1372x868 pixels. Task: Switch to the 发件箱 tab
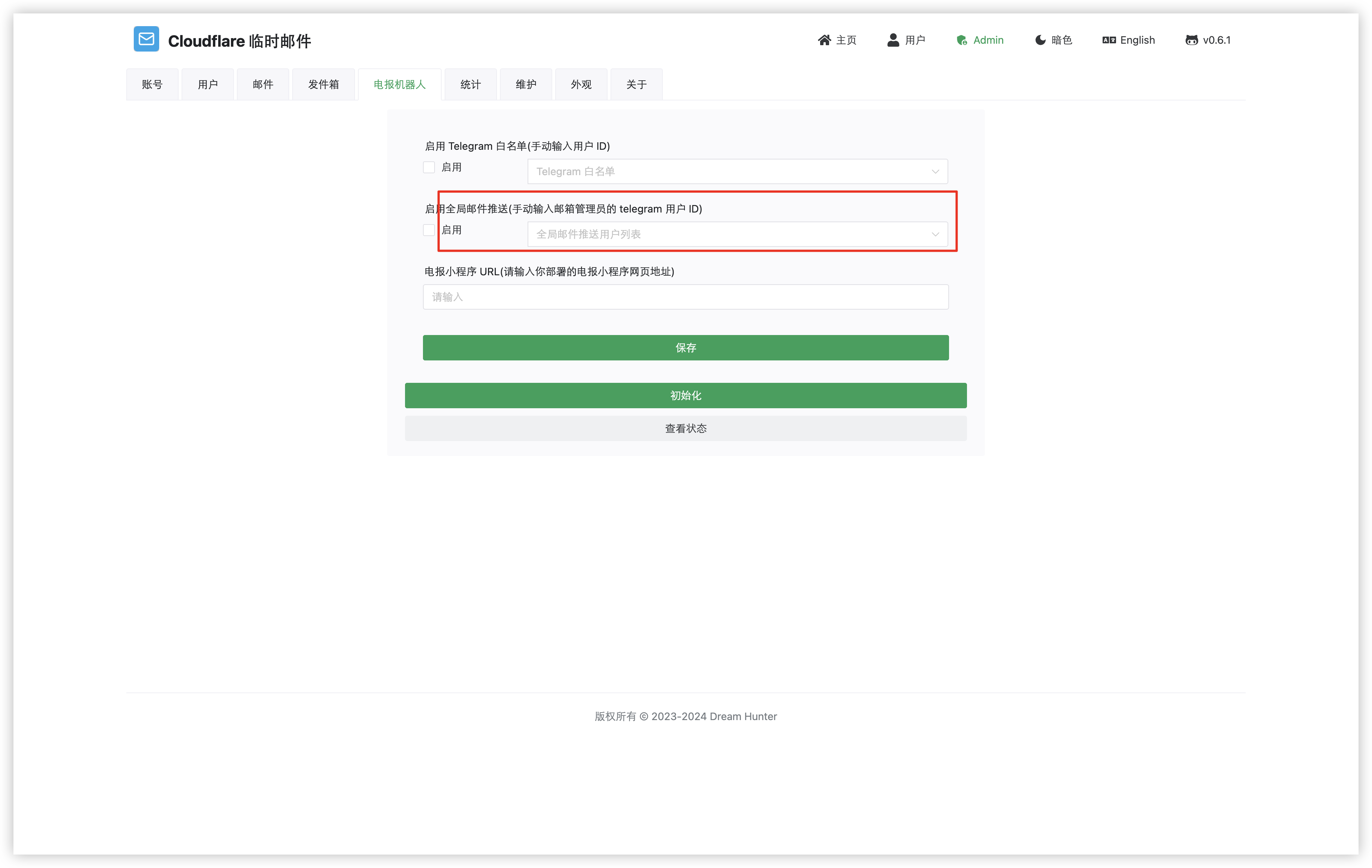[323, 84]
